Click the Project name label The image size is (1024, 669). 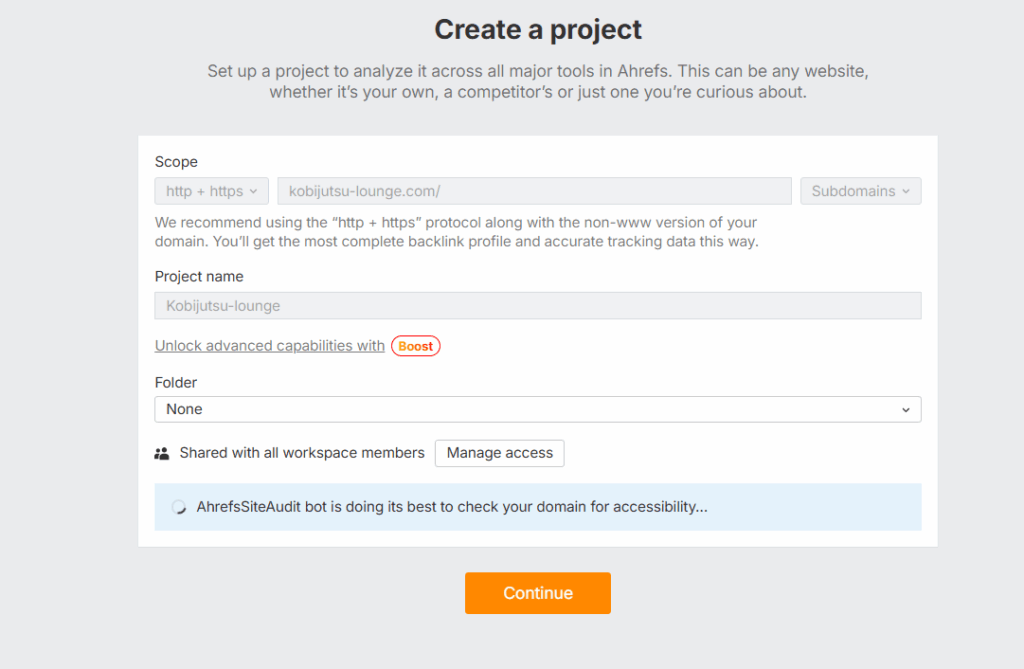click(199, 276)
